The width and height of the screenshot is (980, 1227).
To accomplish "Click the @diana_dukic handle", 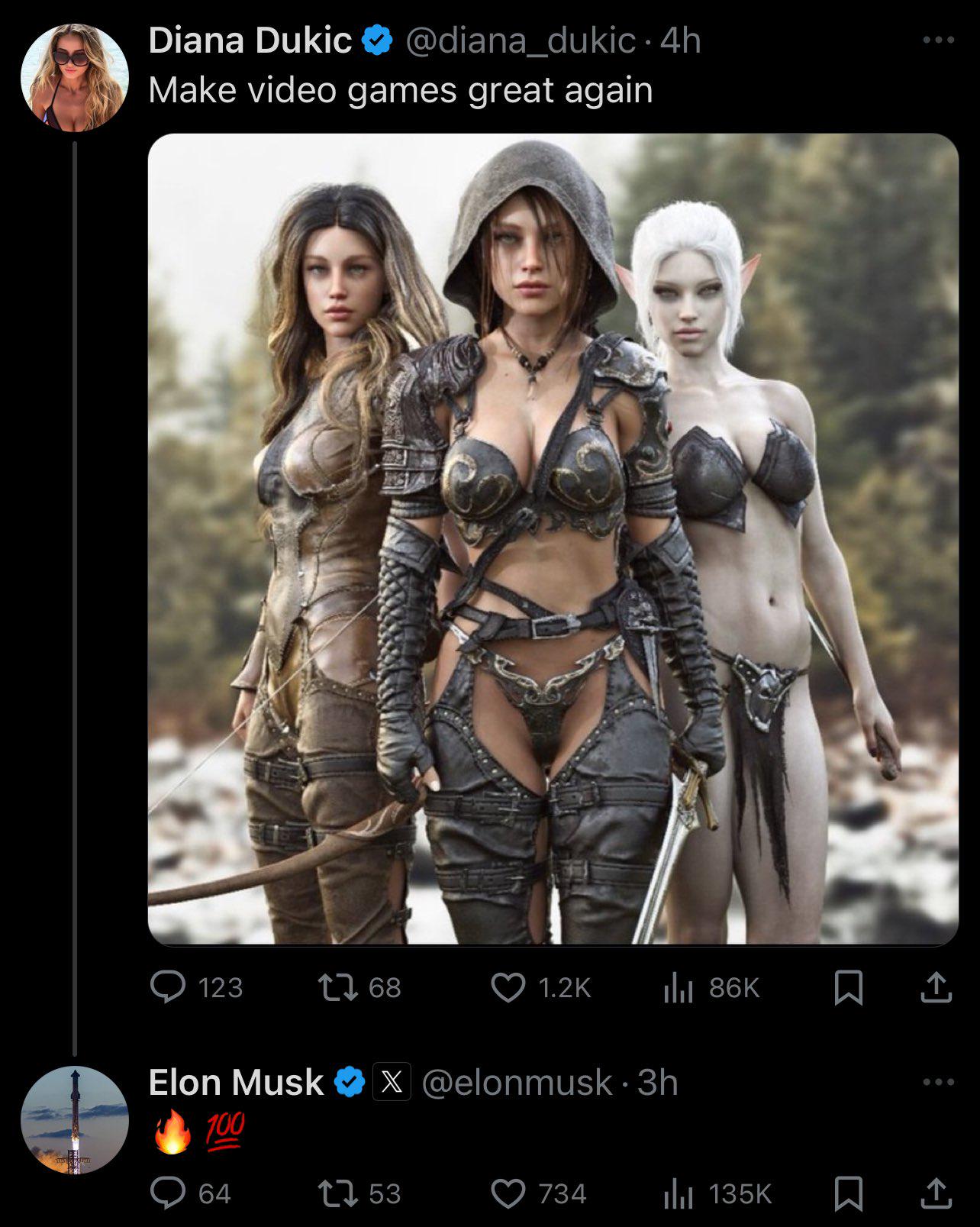I will (520, 40).
